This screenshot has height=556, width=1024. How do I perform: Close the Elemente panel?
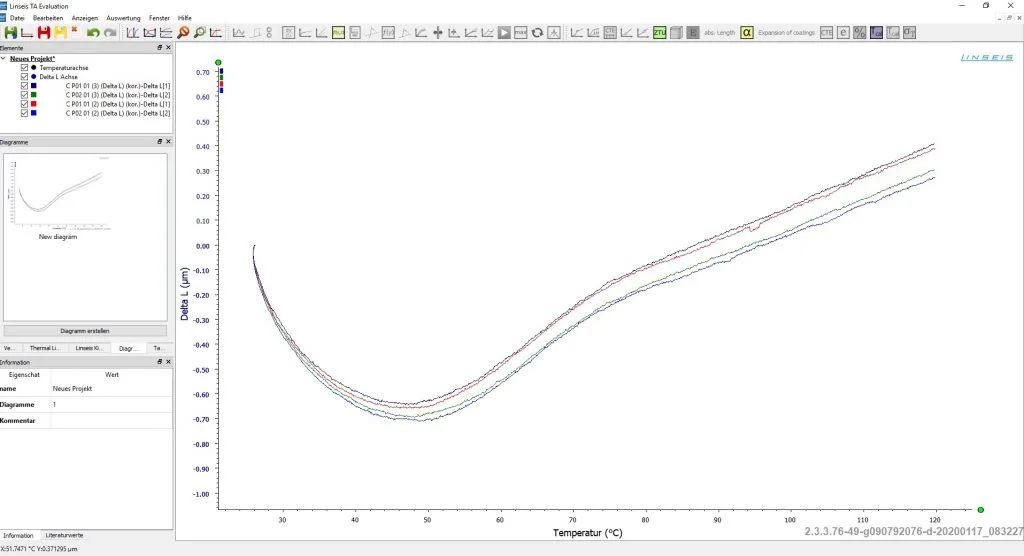click(x=168, y=48)
